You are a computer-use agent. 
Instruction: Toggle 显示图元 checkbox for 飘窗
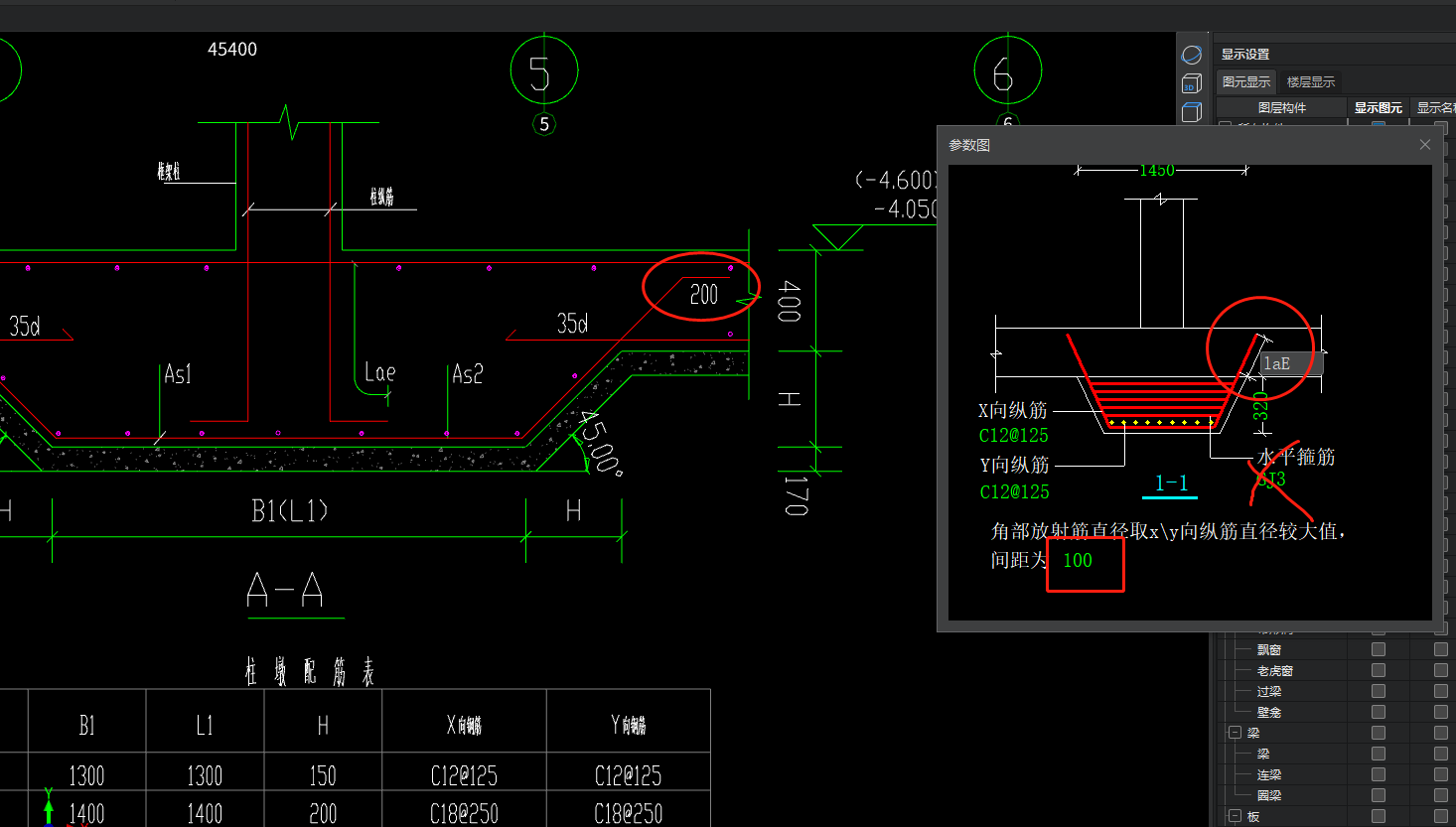pyautogui.click(x=1379, y=649)
